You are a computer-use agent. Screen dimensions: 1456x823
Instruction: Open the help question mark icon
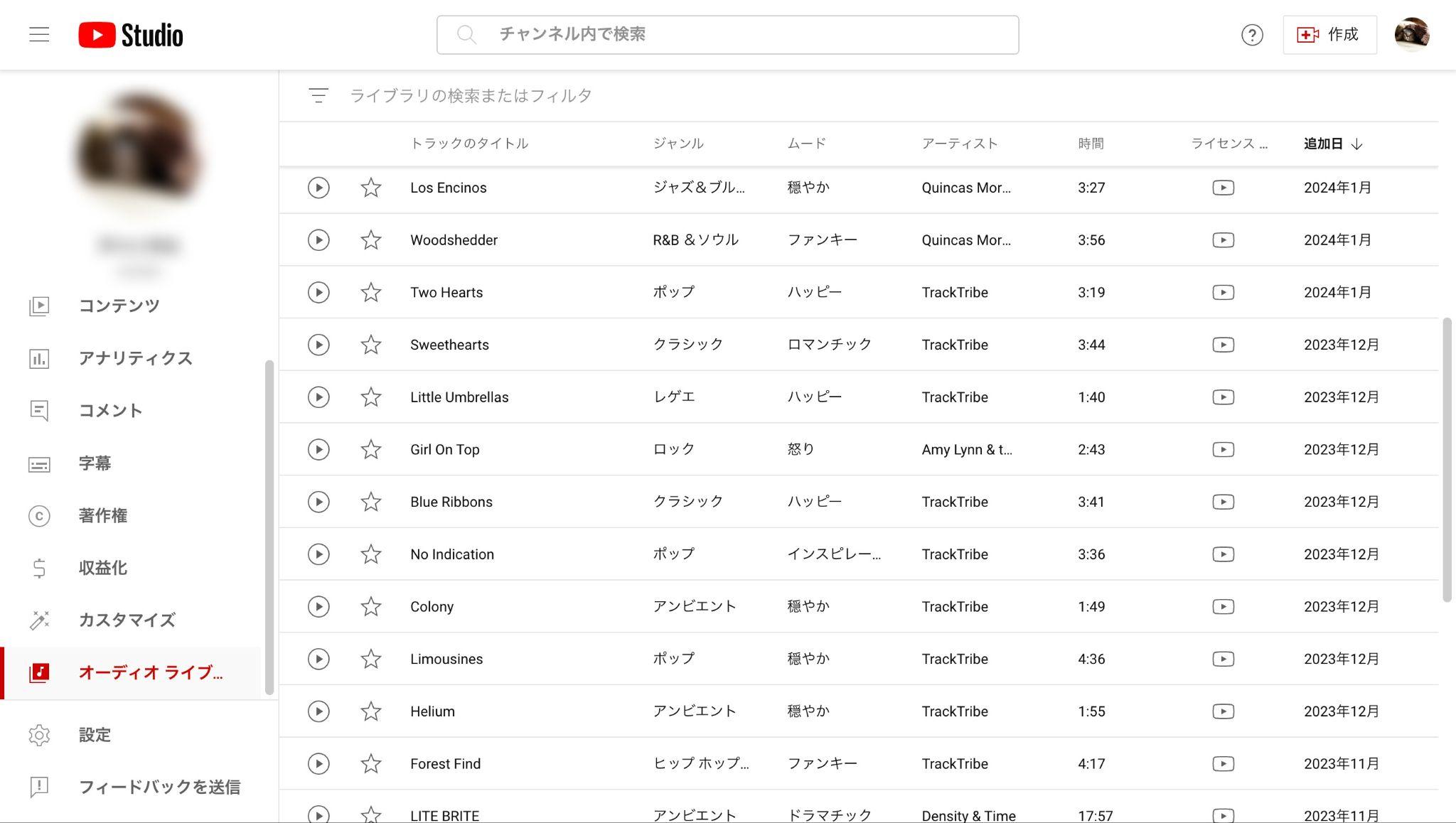[1252, 35]
